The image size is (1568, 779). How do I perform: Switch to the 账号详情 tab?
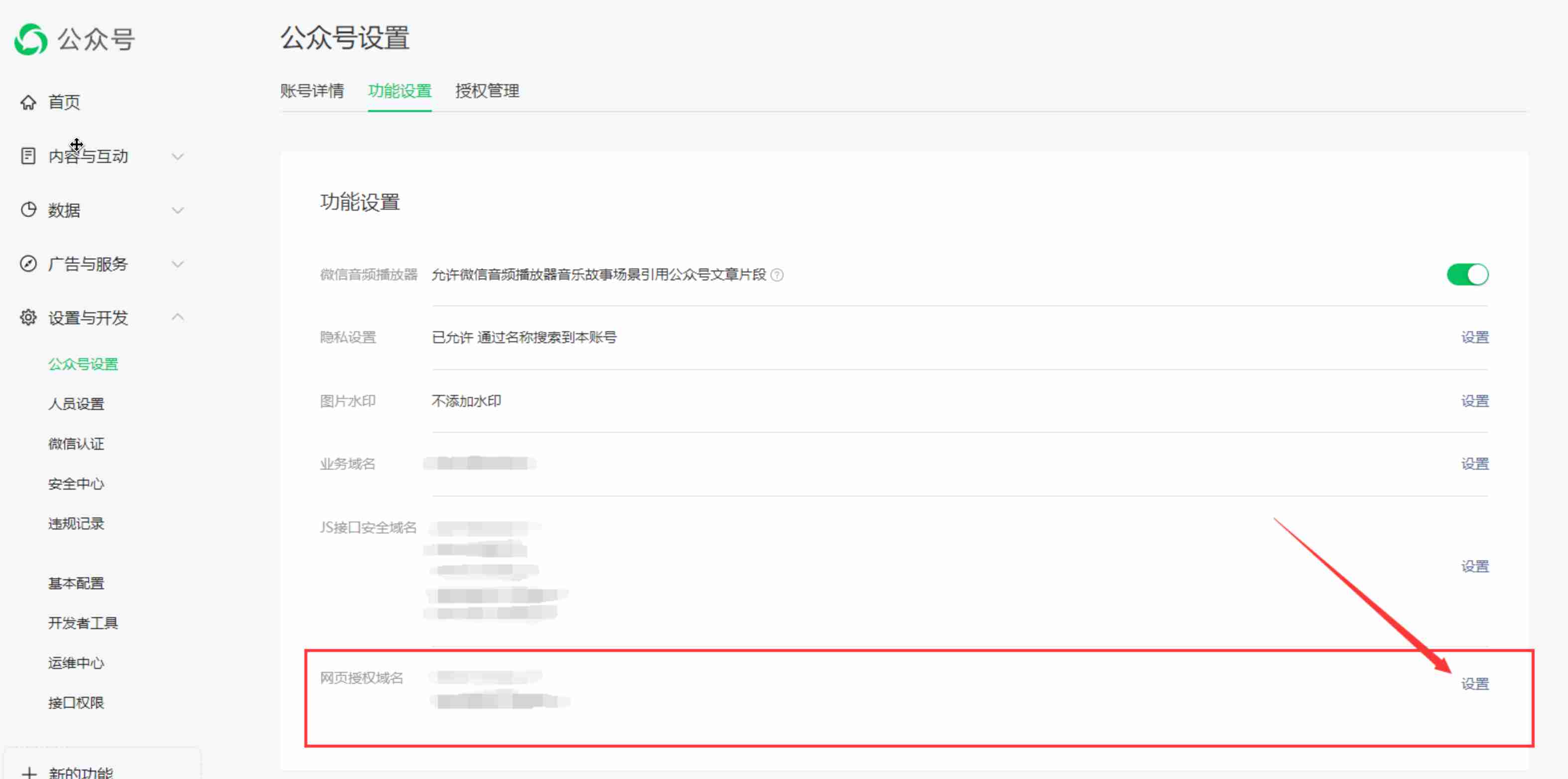[x=312, y=91]
